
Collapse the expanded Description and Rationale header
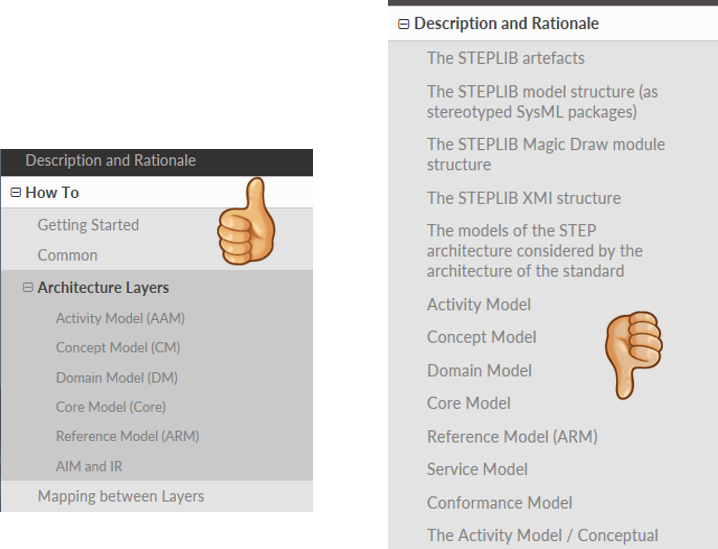[404, 24]
